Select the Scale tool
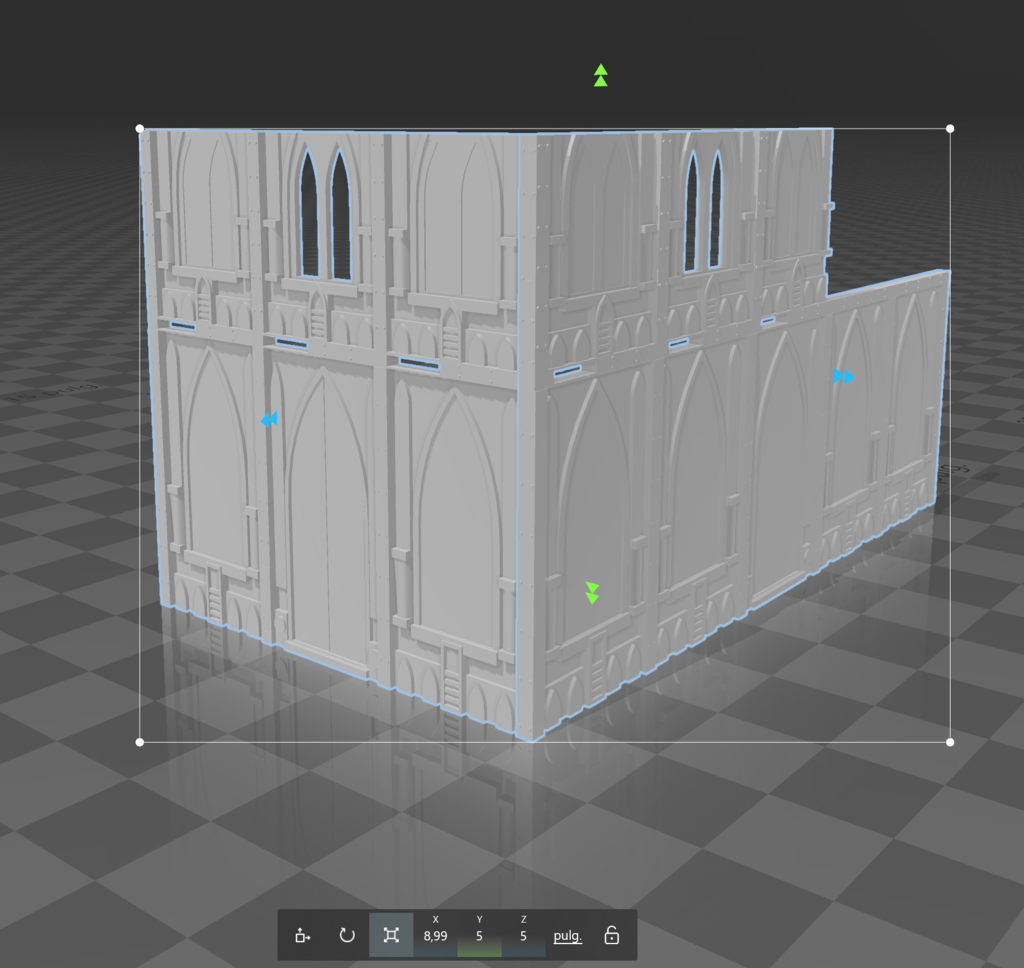This screenshot has height=968, width=1024. [x=390, y=935]
